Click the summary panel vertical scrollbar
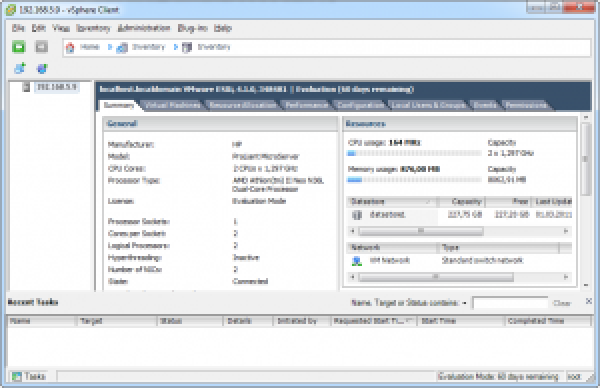 click(585, 160)
